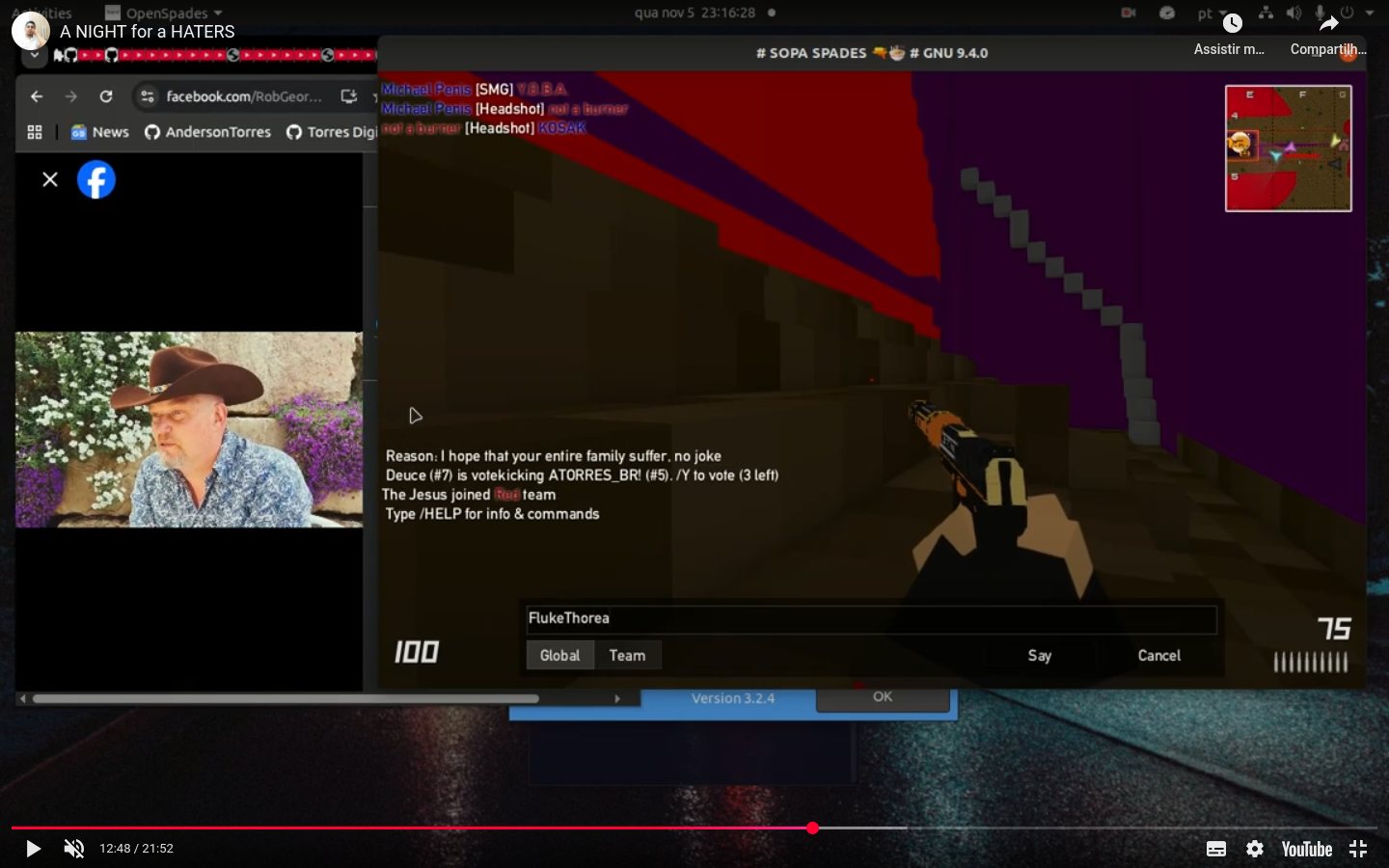This screenshot has width=1389, height=868.
Task: Play the YouTube video
Action: [x=33, y=849]
